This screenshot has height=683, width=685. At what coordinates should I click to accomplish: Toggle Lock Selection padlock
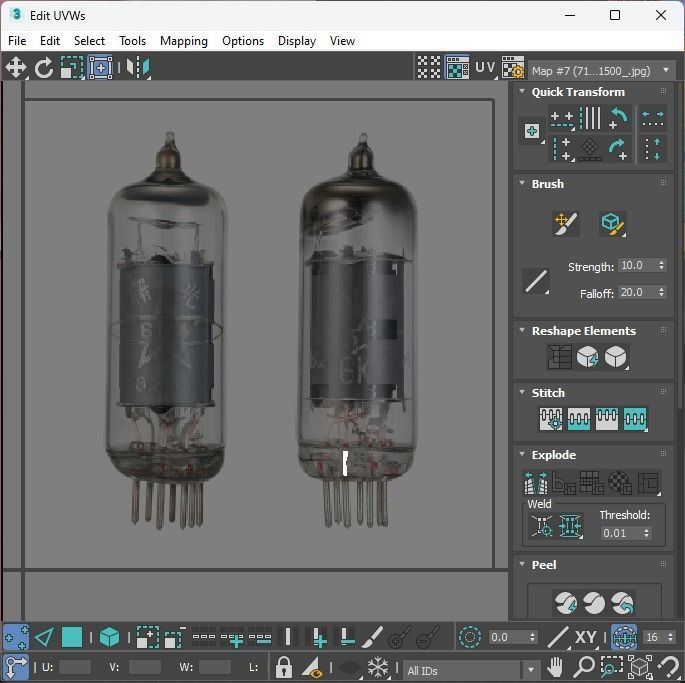(x=284, y=667)
